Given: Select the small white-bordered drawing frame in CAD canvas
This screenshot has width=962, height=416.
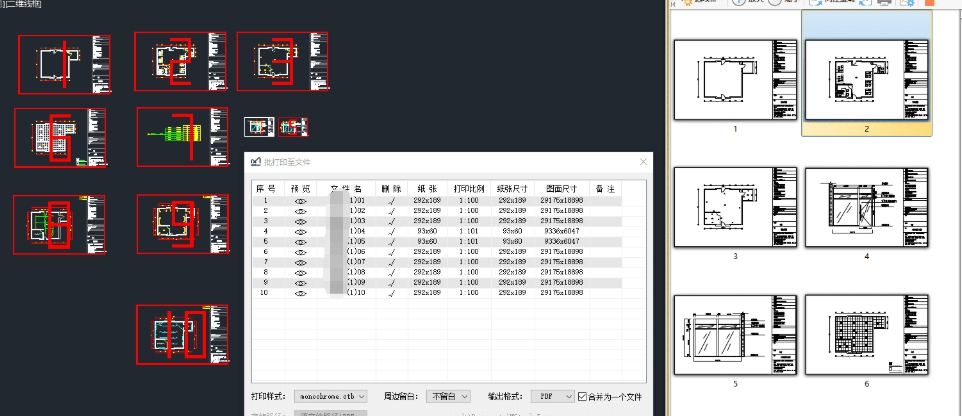Looking at the screenshot, I should (x=260, y=127).
